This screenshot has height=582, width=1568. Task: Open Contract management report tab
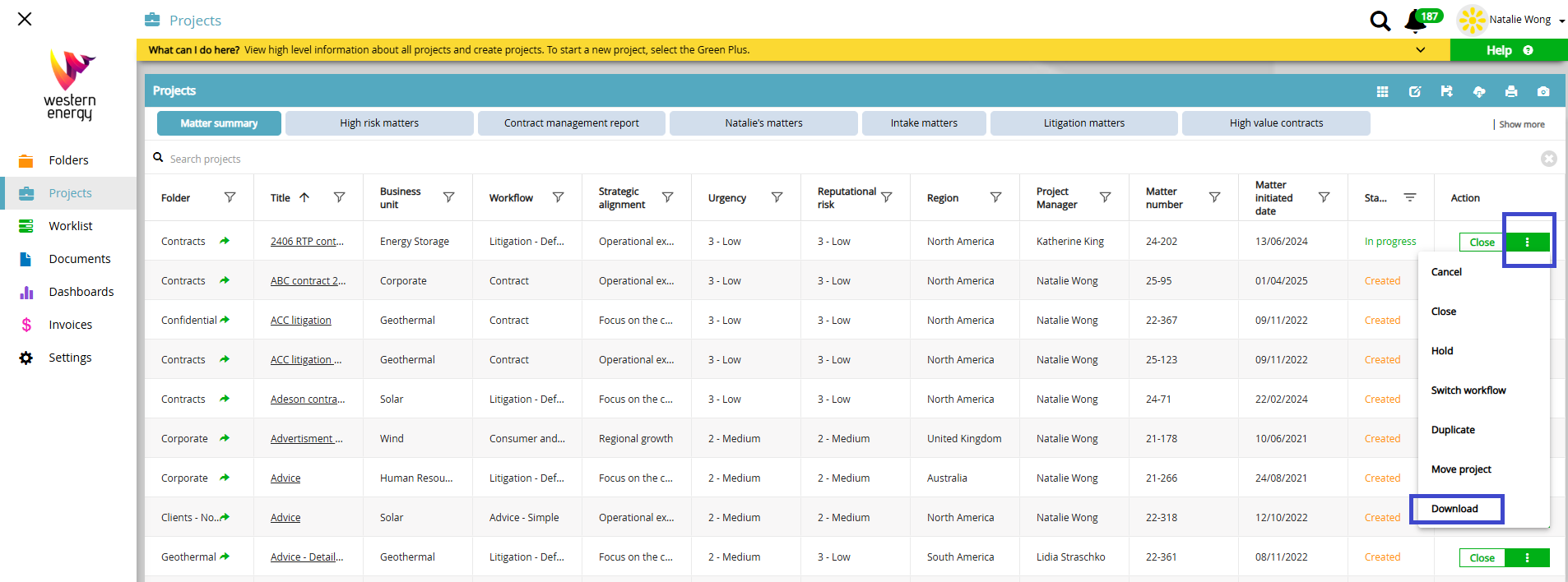[572, 123]
